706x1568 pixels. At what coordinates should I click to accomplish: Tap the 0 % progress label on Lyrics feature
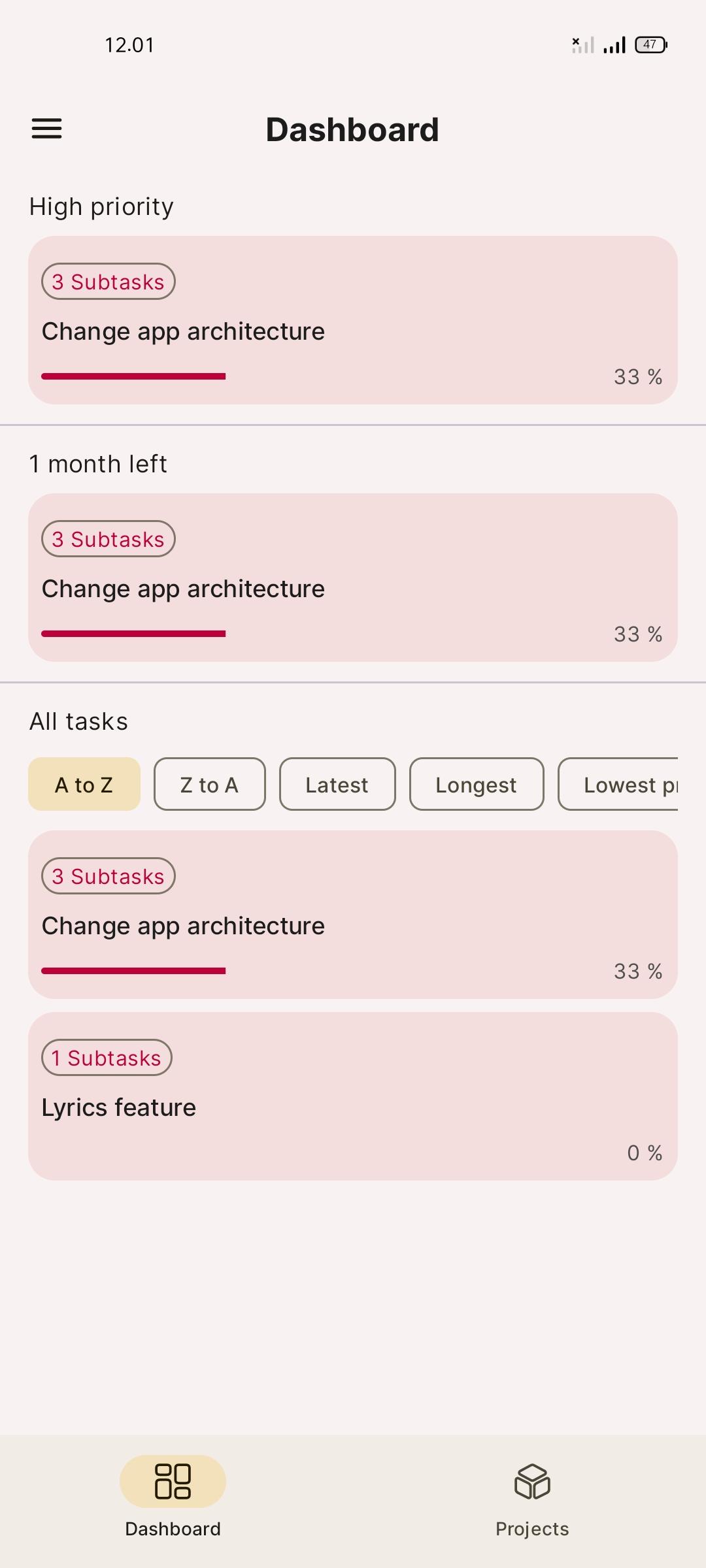pos(645,1152)
